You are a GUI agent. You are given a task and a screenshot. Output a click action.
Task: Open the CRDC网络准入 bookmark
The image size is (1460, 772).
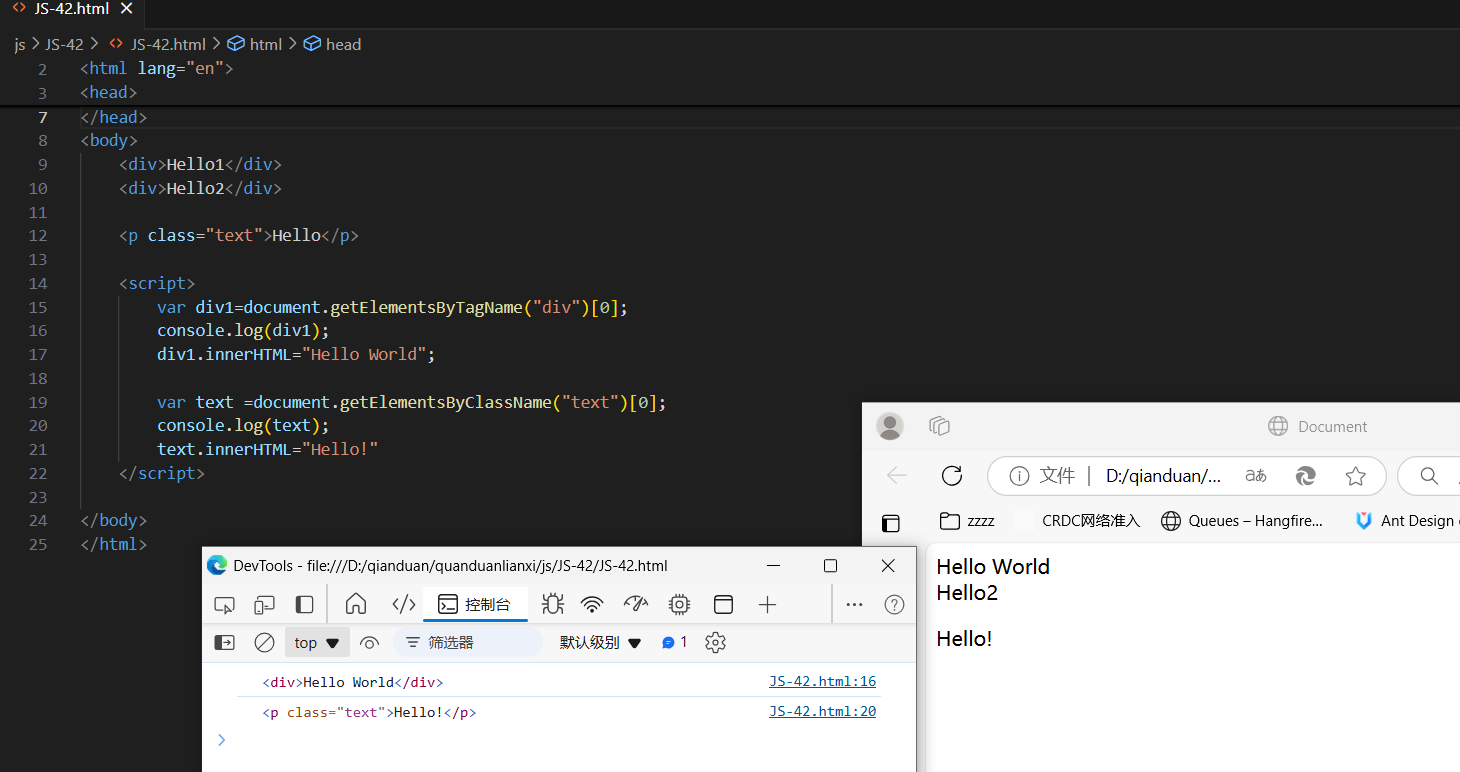tap(1078, 521)
